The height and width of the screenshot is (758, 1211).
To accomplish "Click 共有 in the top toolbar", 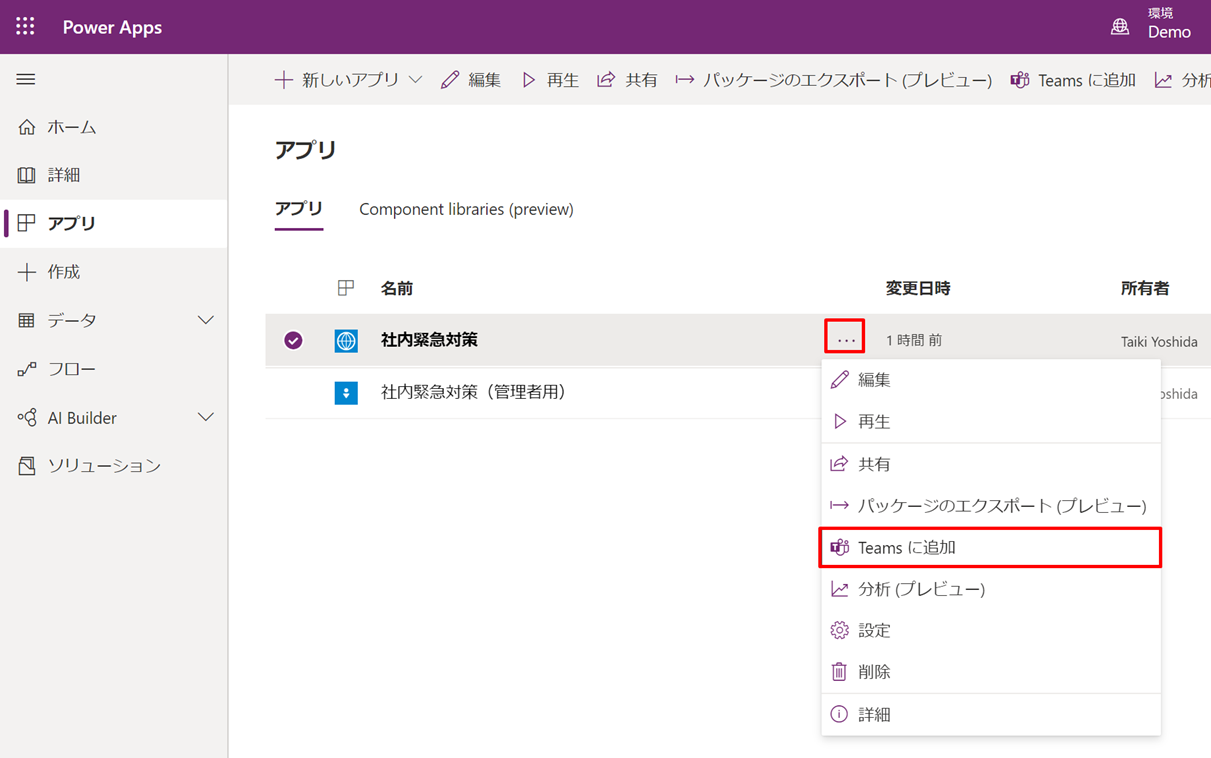I will pos(627,80).
